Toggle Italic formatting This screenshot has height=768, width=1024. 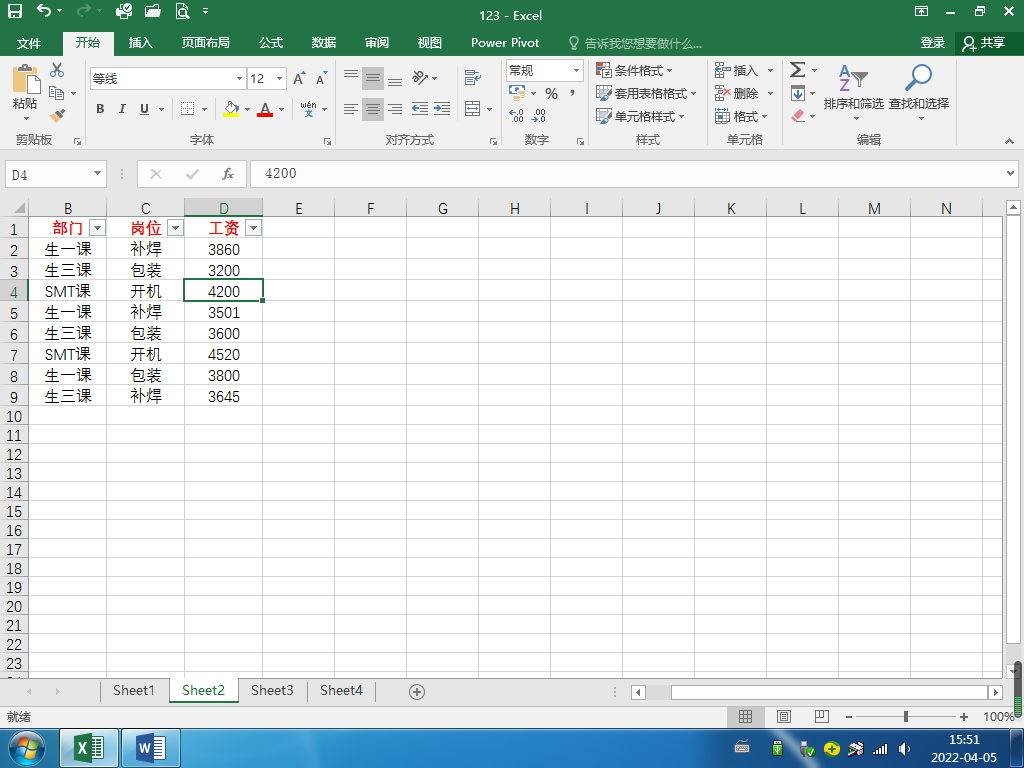pos(122,109)
